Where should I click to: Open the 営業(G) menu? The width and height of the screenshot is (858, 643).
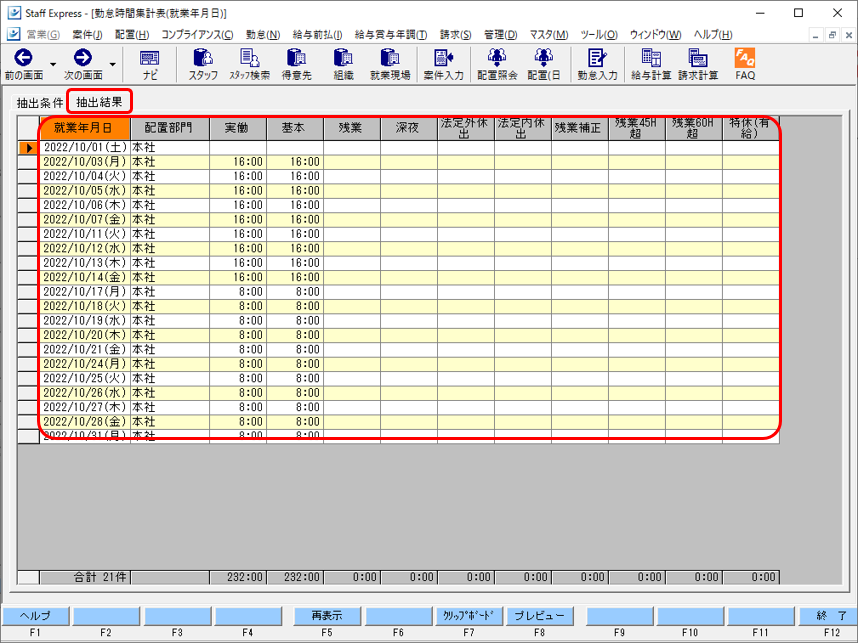click(x=43, y=34)
